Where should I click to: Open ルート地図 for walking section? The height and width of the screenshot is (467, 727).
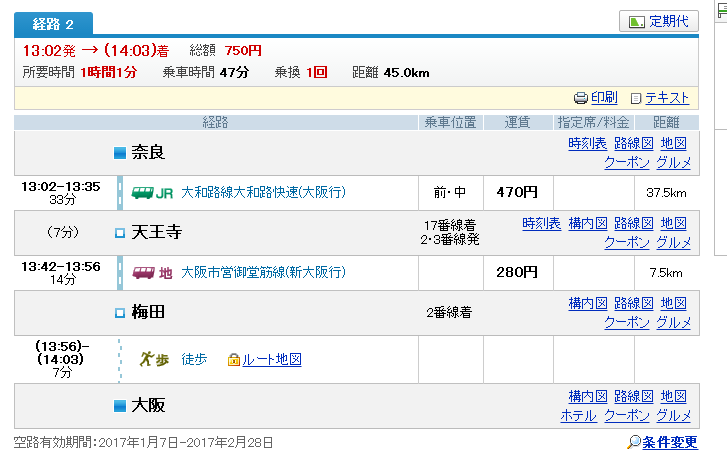(272, 360)
